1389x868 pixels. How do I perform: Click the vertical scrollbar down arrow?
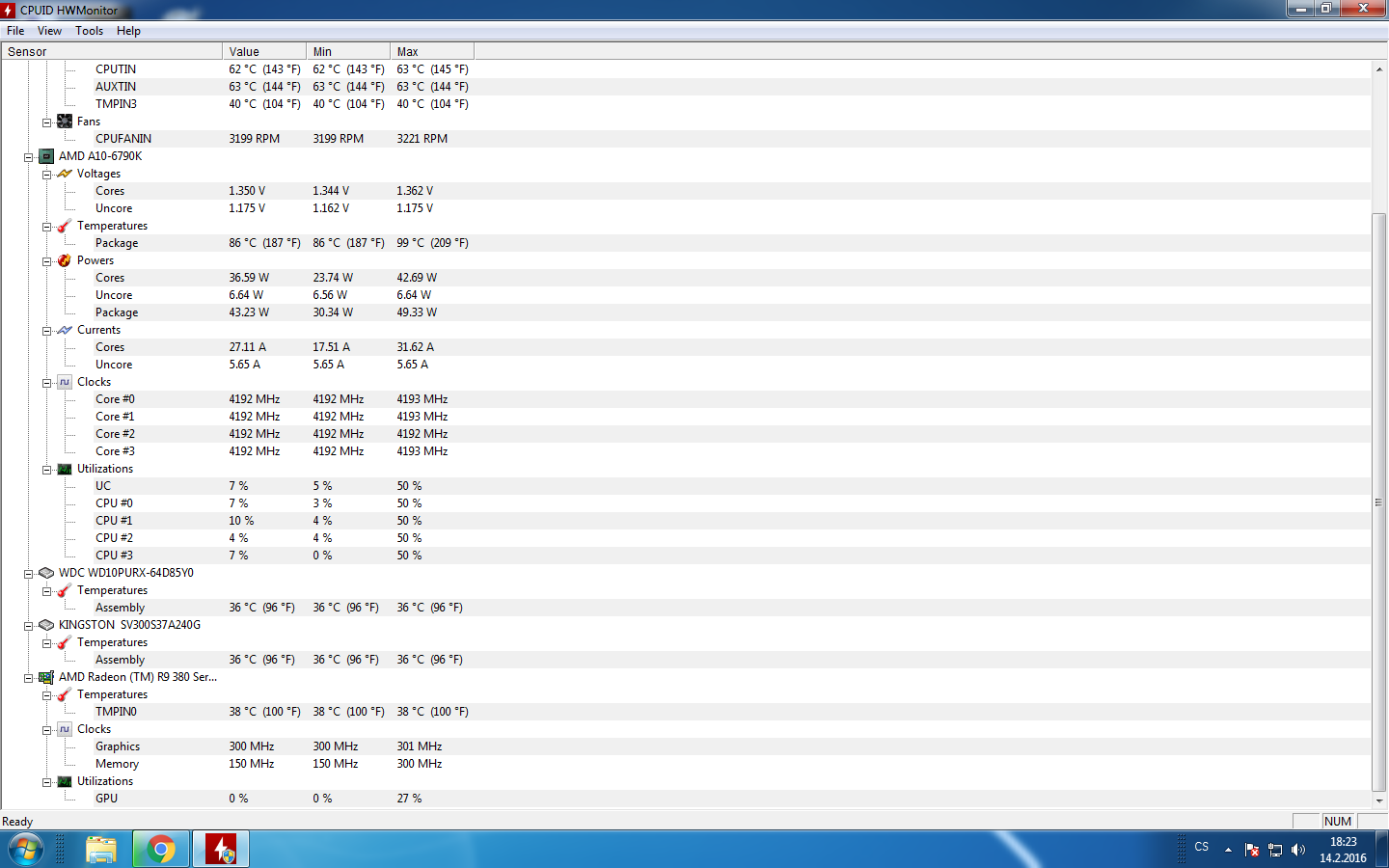point(1379,800)
